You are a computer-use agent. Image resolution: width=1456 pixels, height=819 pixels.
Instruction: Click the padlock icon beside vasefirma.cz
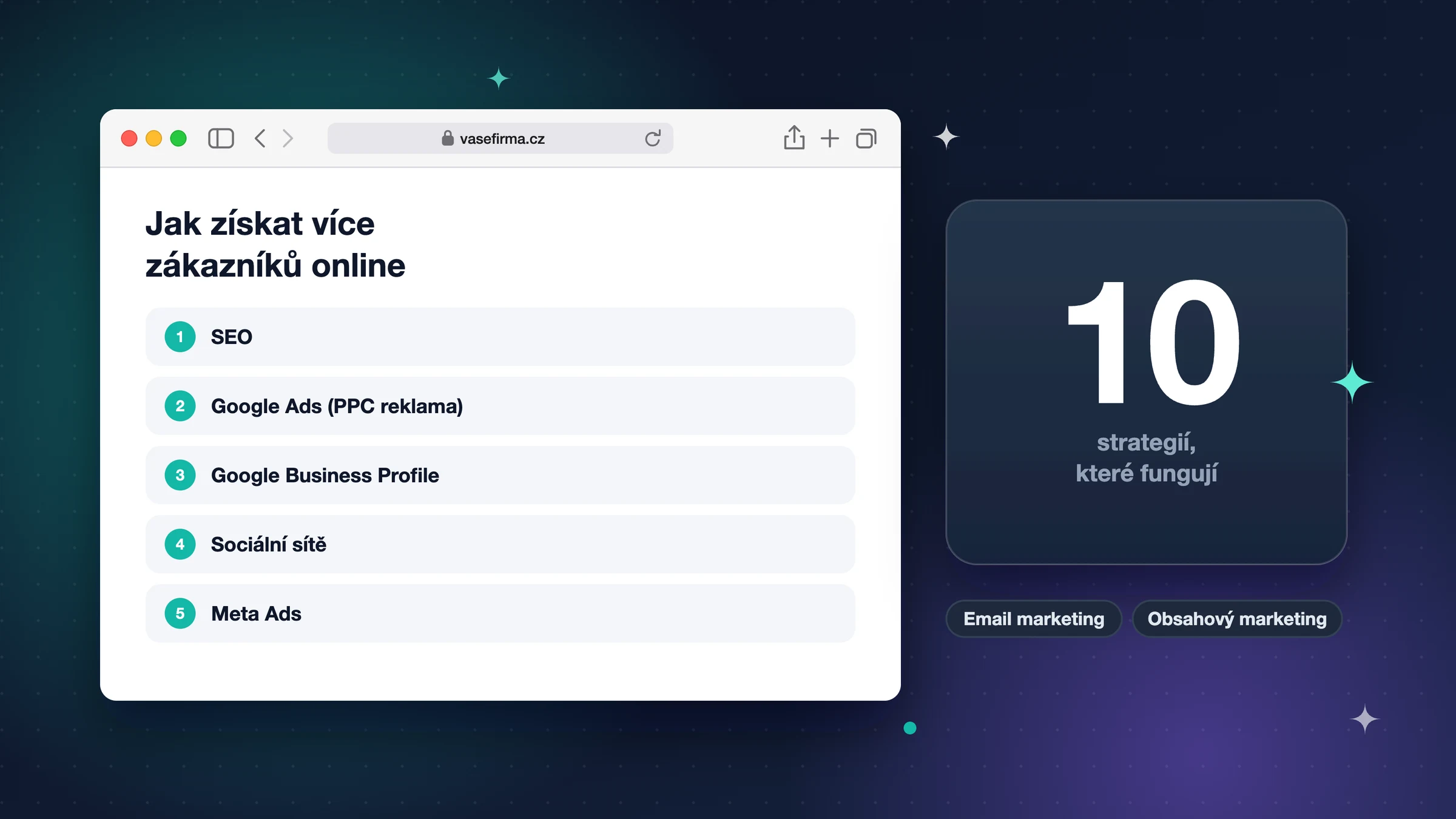pyautogui.click(x=448, y=138)
